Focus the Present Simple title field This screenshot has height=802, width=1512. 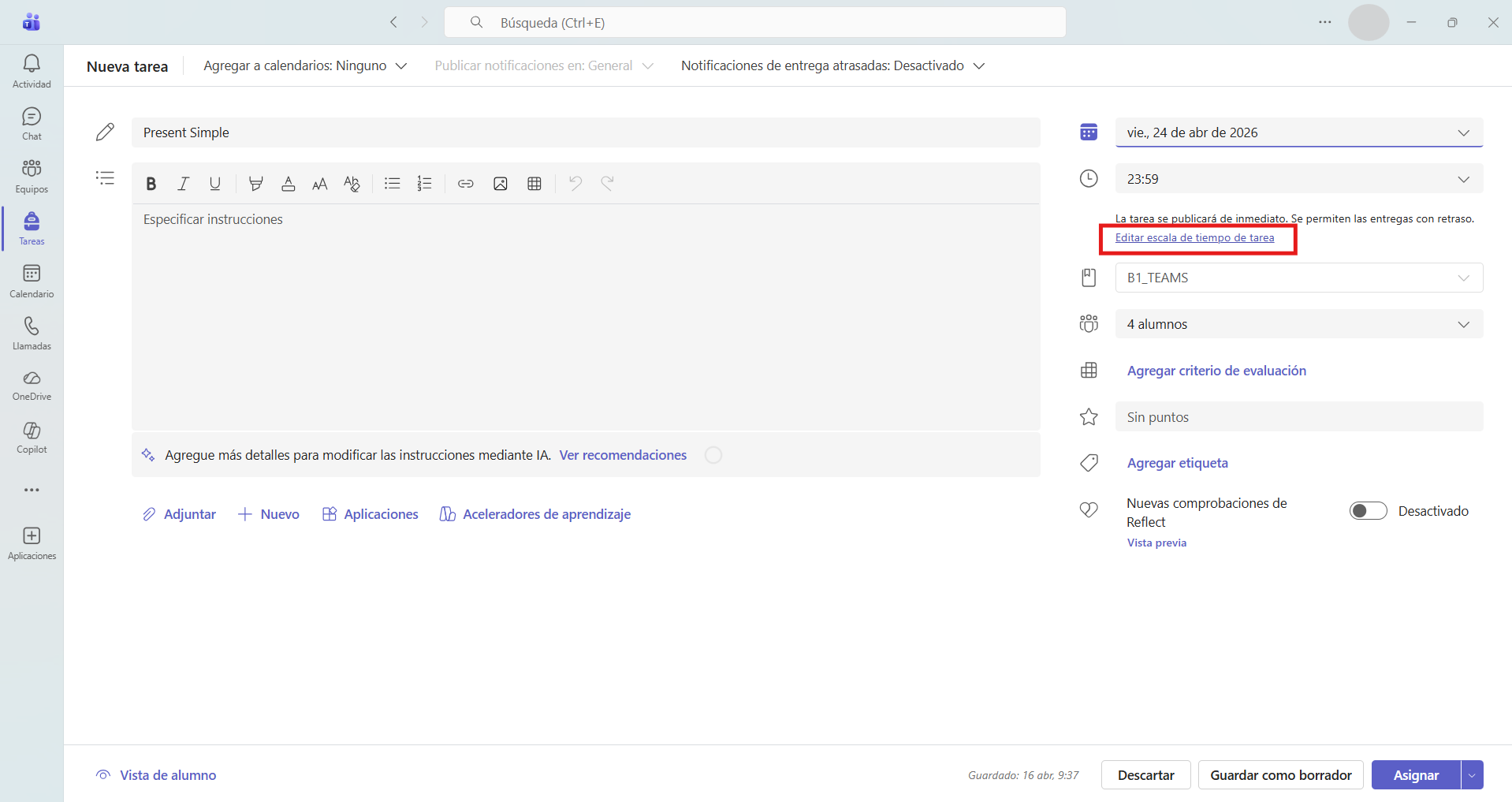[x=586, y=132]
